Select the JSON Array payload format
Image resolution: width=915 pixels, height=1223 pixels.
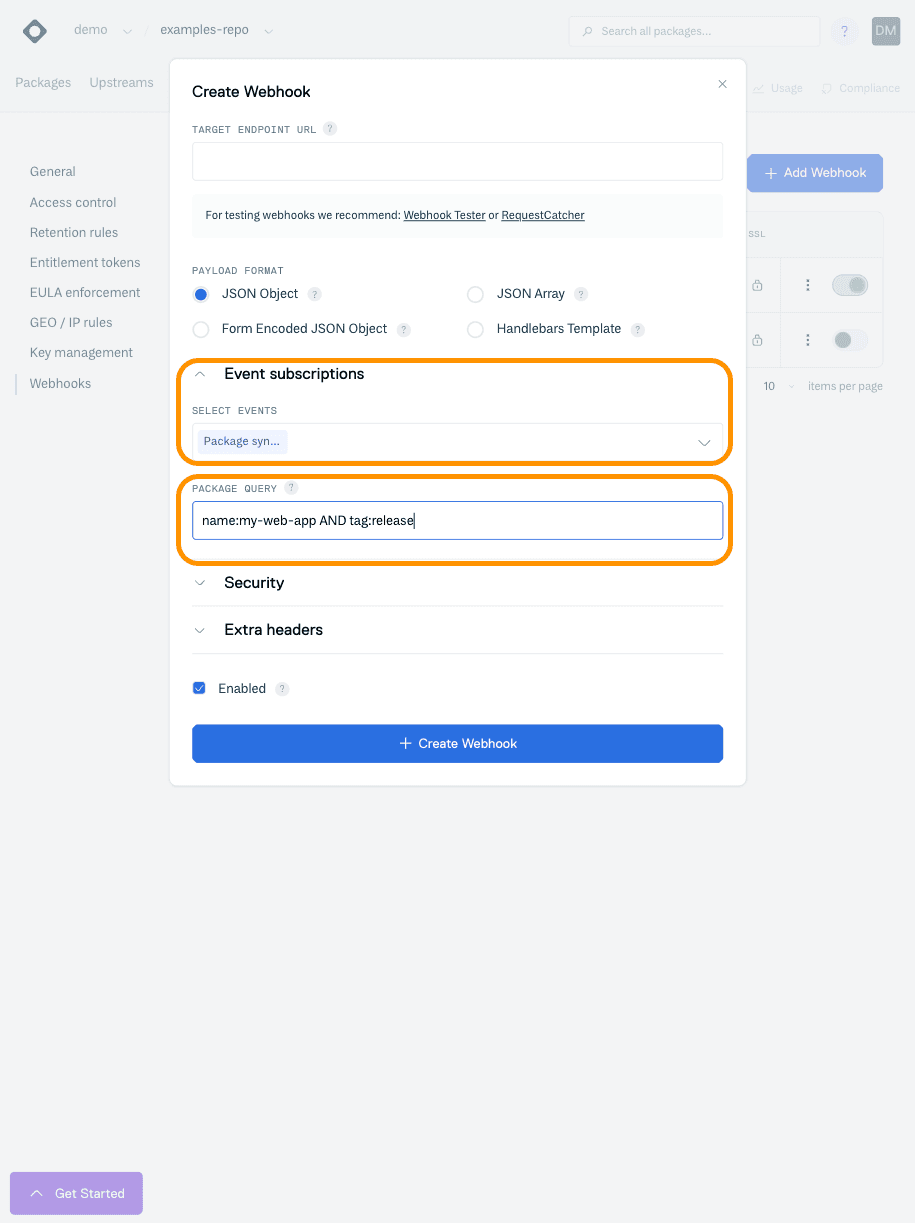pos(475,294)
